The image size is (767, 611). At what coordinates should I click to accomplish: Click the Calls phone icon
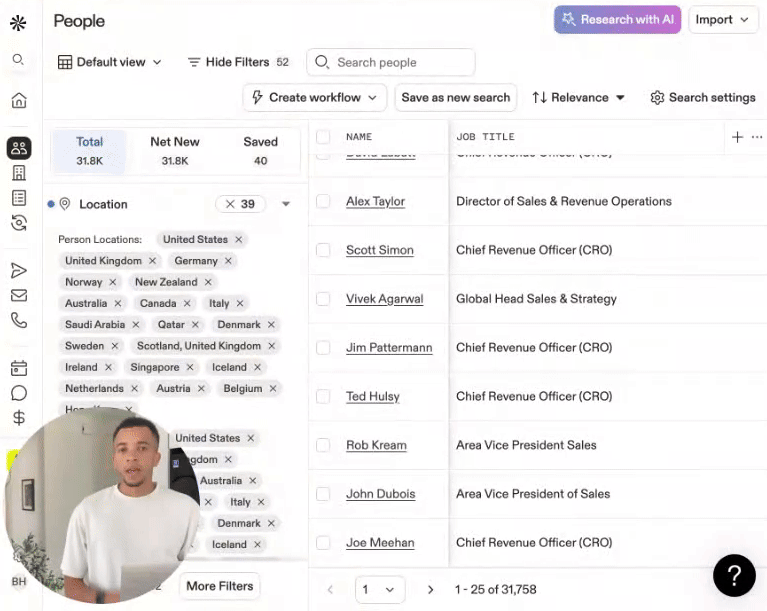19,320
